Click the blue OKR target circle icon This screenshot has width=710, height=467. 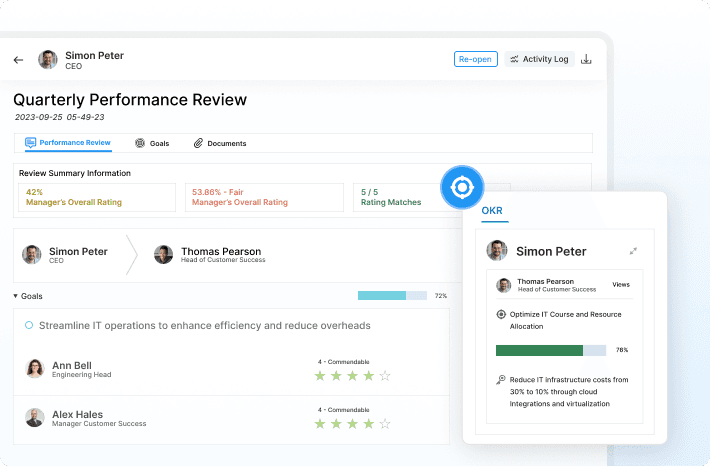(462, 187)
